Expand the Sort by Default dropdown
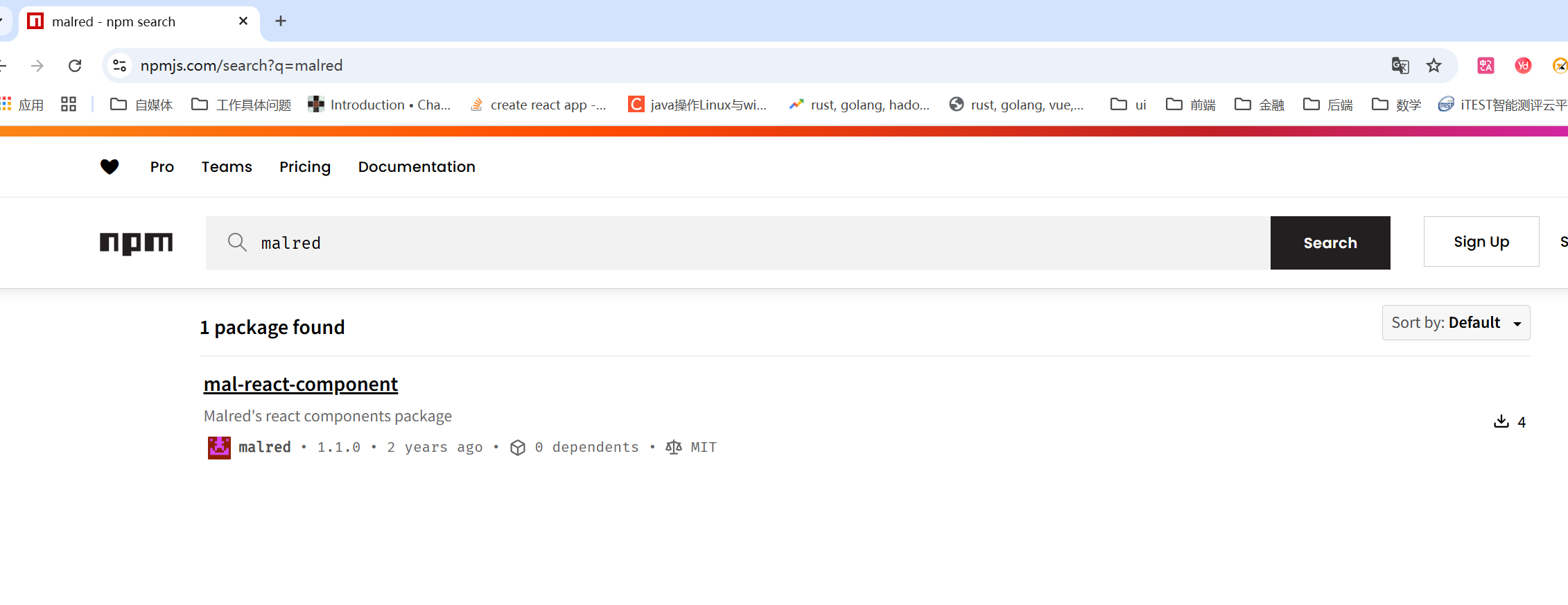The height and width of the screenshot is (605, 1568). click(1456, 323)
